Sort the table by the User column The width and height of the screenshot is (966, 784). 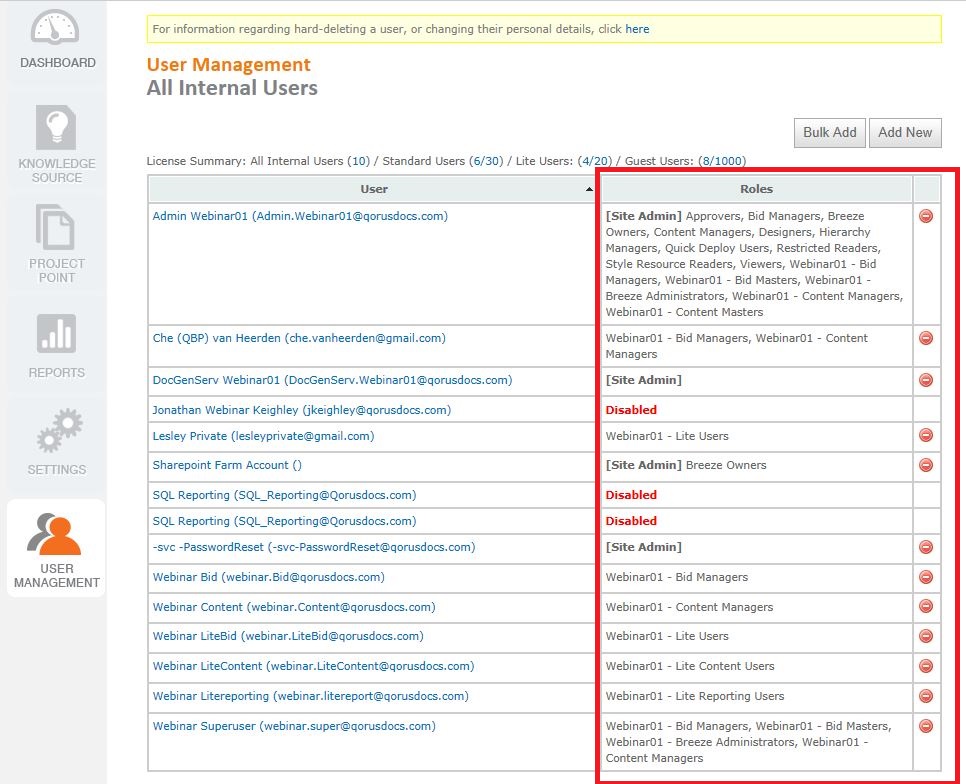373,189
